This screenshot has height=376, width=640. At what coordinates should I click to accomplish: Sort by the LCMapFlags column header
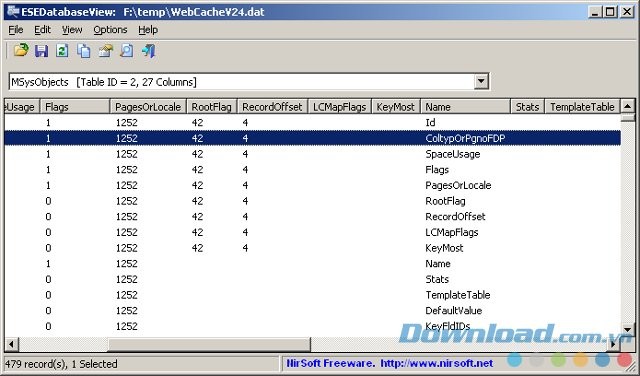pos(339,107)
